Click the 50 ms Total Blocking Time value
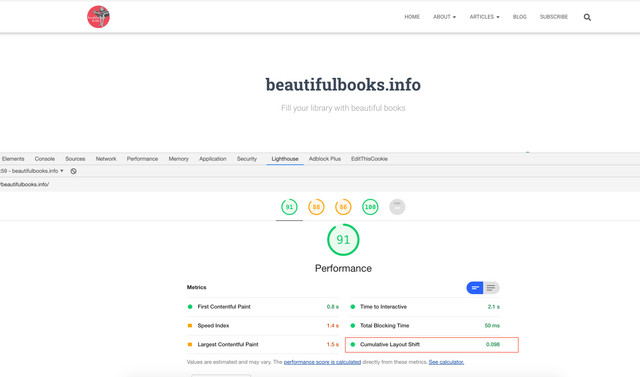 coord(492,326)
